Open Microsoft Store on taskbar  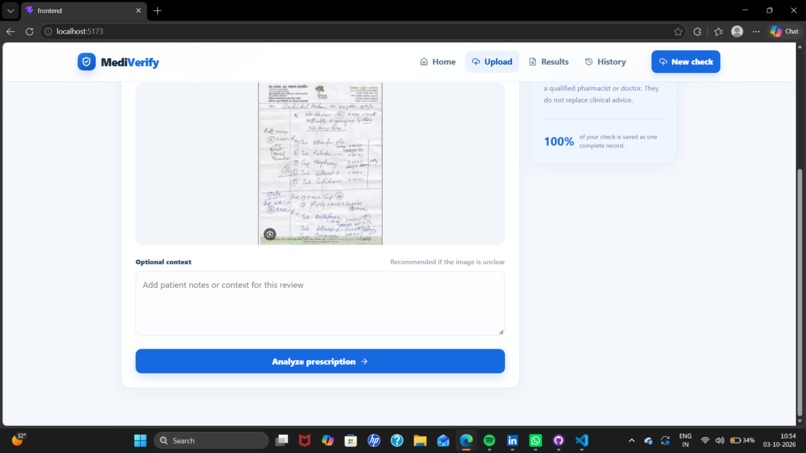click(351, 441)
